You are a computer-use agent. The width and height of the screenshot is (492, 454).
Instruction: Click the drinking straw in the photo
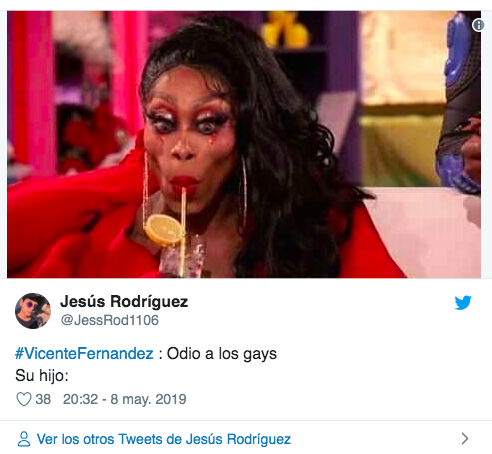point(183,230)
